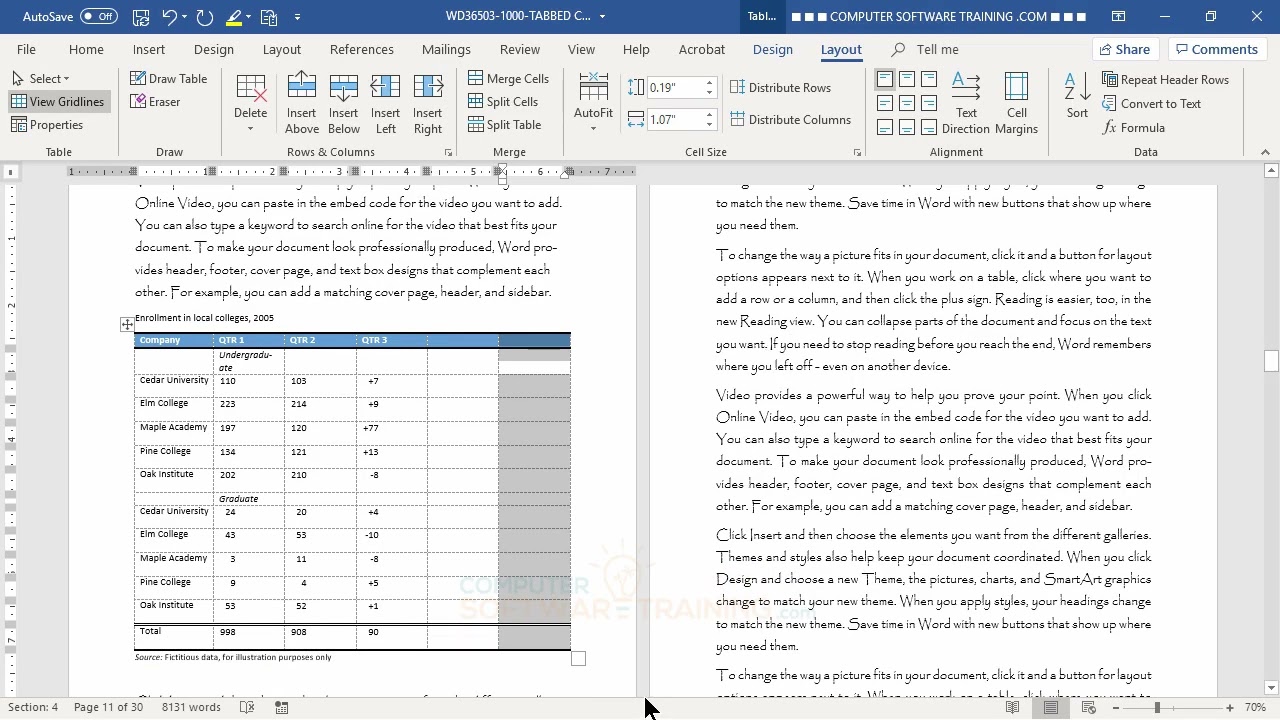
Task: Click the Text Highlight Color icon
Action: pos(234,17)
